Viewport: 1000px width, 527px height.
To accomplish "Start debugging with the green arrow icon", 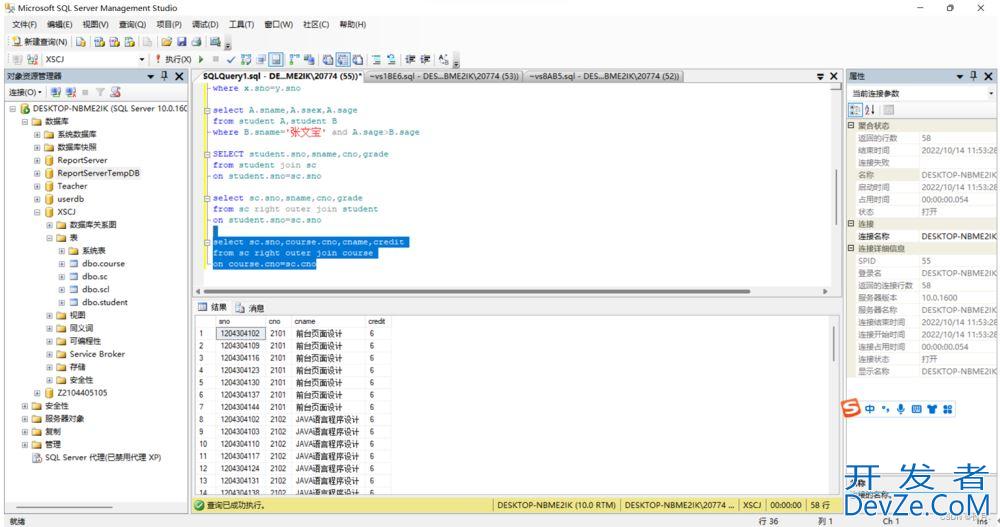I will click(x=202, y=59).
